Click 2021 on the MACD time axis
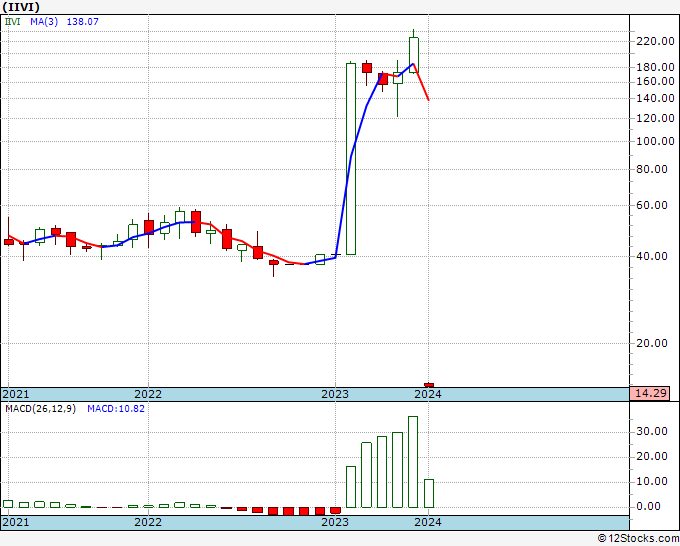Image resolution: width=680 pixels, height=546 pixels. pyautogui.click(x=16, y=522)
